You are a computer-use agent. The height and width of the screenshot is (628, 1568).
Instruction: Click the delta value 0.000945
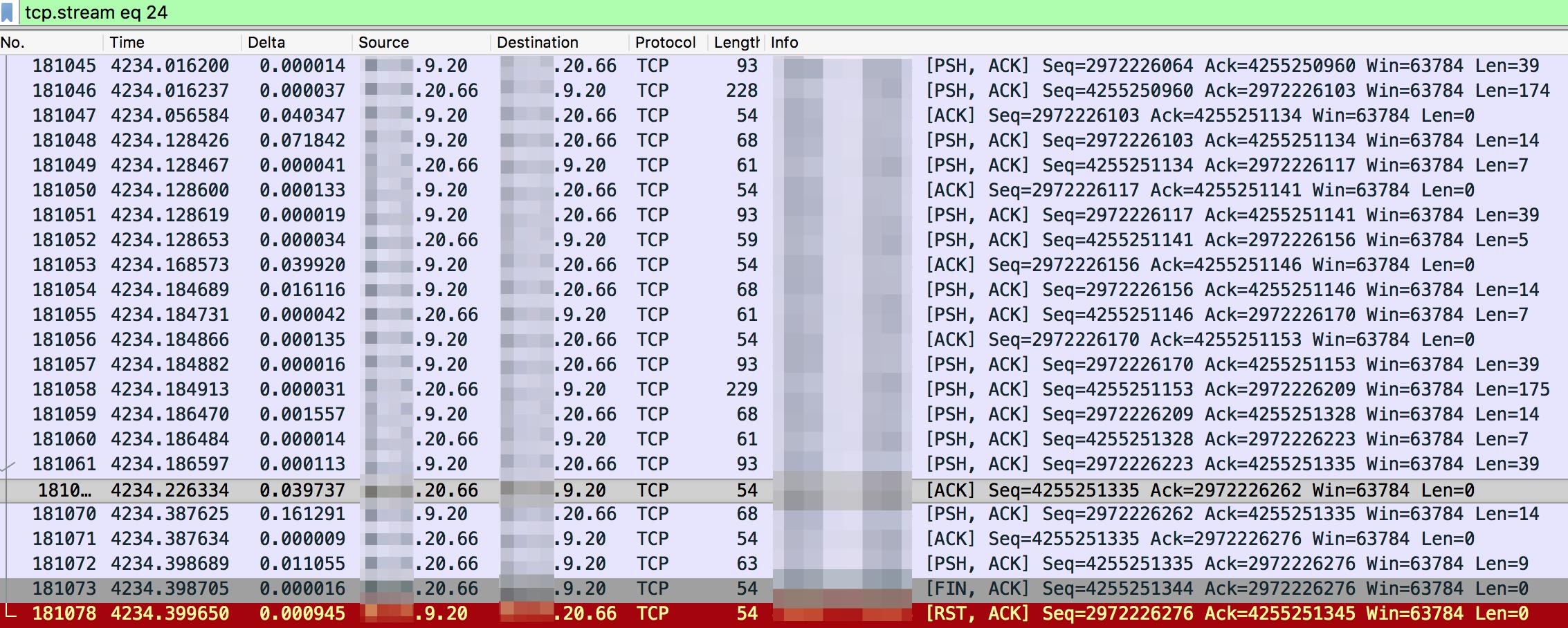[302, 613]
